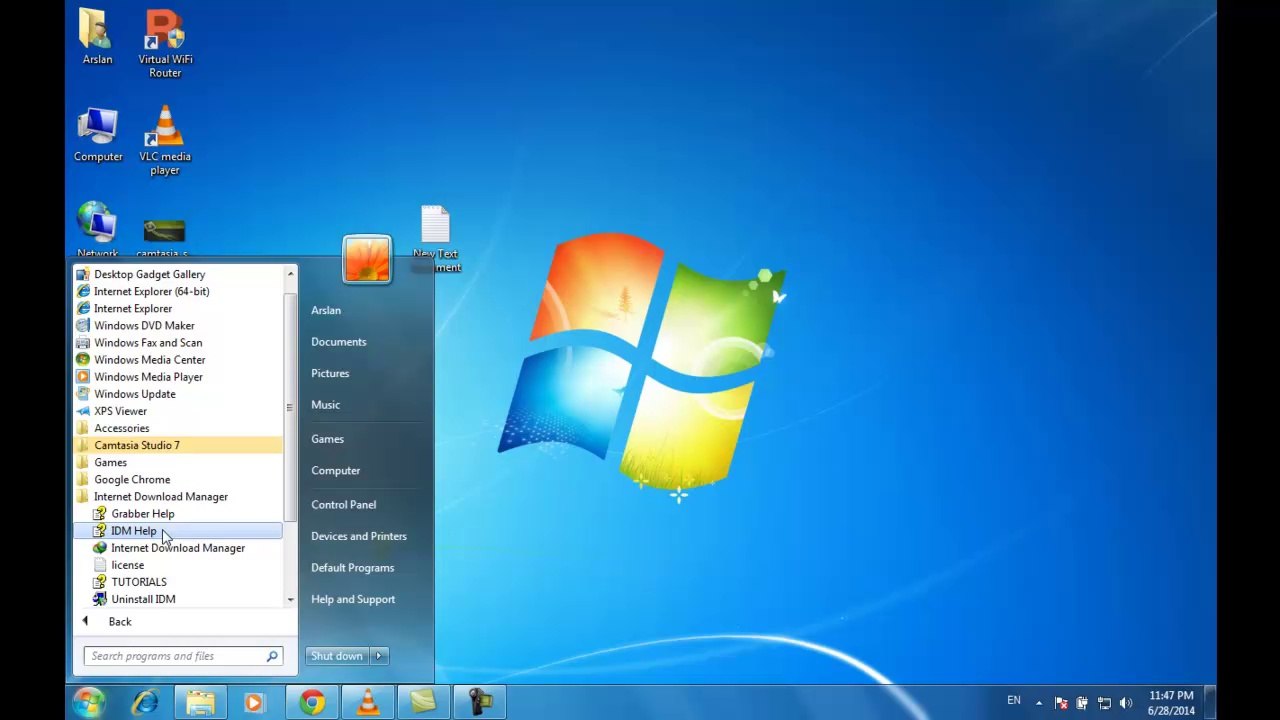Select the New Text Document desktop icon
The width and height of the screenshot is (1280, 720).
tap(436, 239)
